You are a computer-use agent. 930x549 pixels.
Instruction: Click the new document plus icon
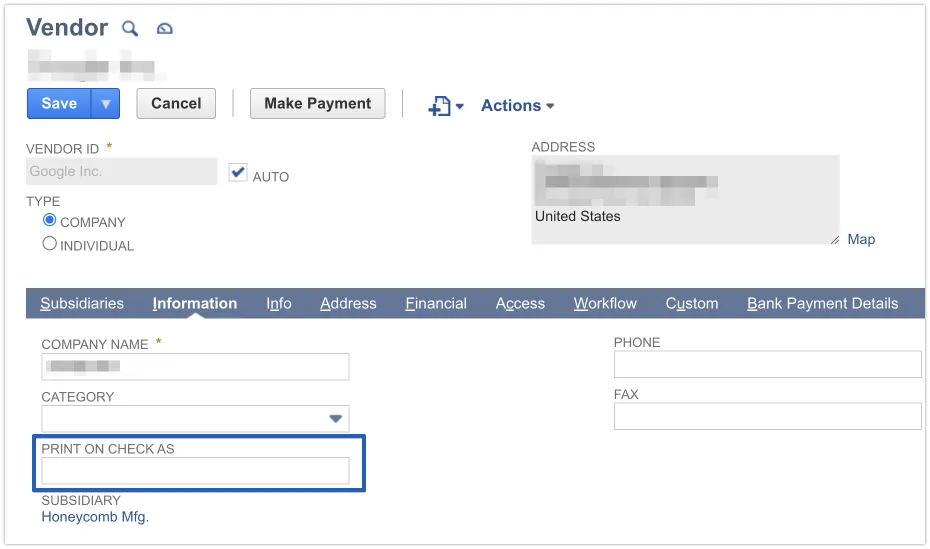(x=439, y=106)
